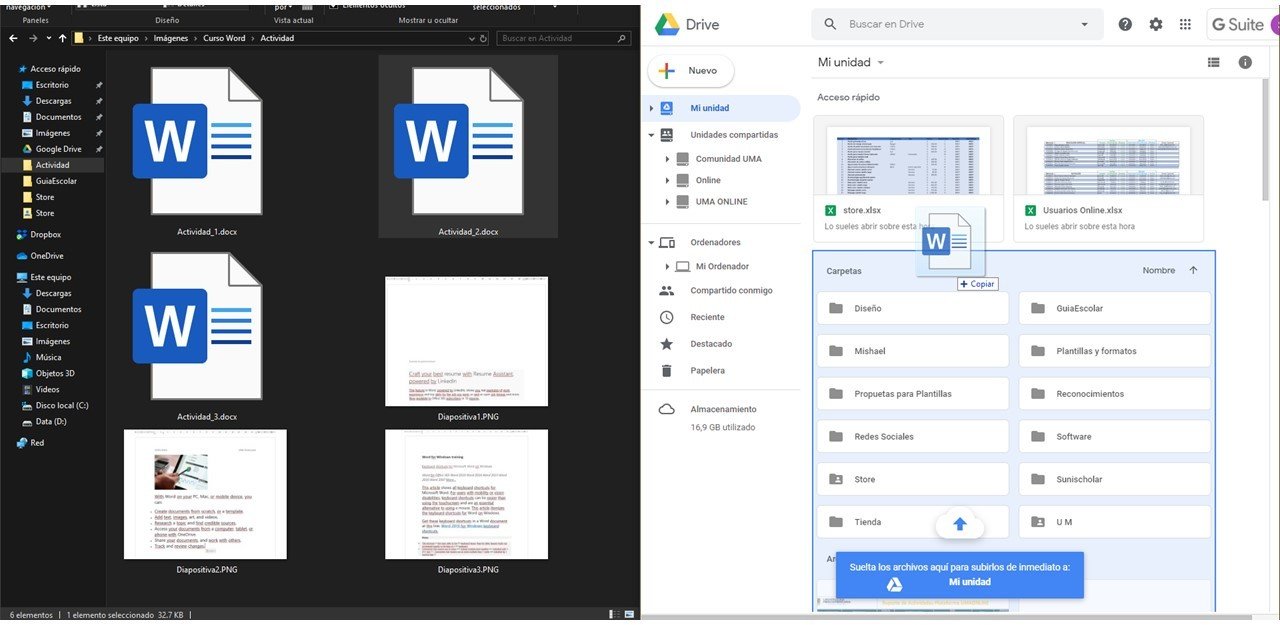Click Explorer up-folder arrow
The width and height of the screenshot is (1280, 625).
point(62,38)
